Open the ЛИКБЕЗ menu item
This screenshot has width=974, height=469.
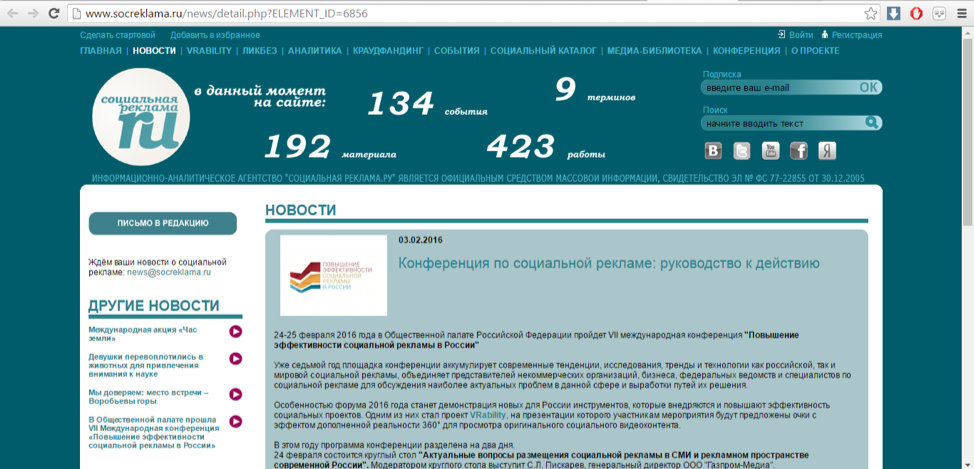pyautogui.click(x=260, y=51)
